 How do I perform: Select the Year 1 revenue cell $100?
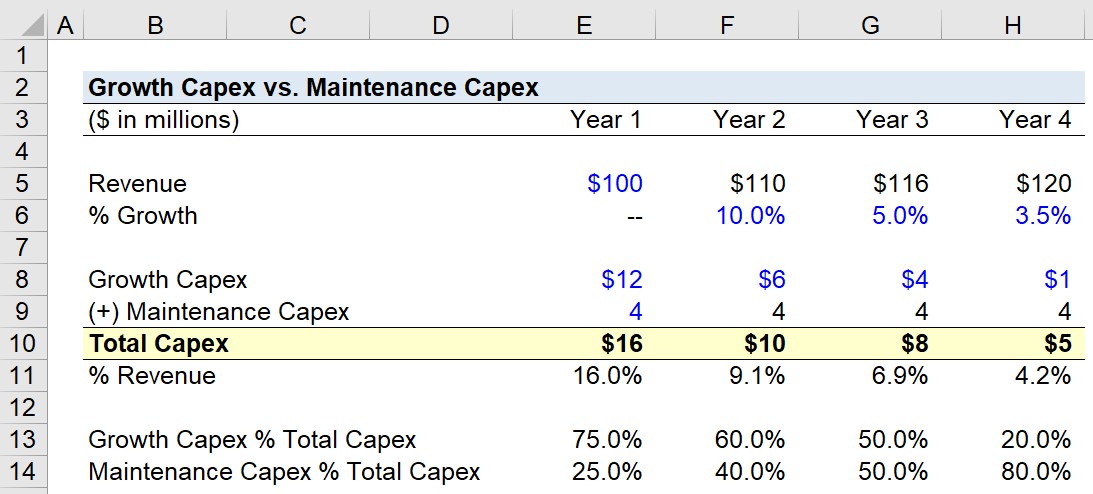(614, 183)
